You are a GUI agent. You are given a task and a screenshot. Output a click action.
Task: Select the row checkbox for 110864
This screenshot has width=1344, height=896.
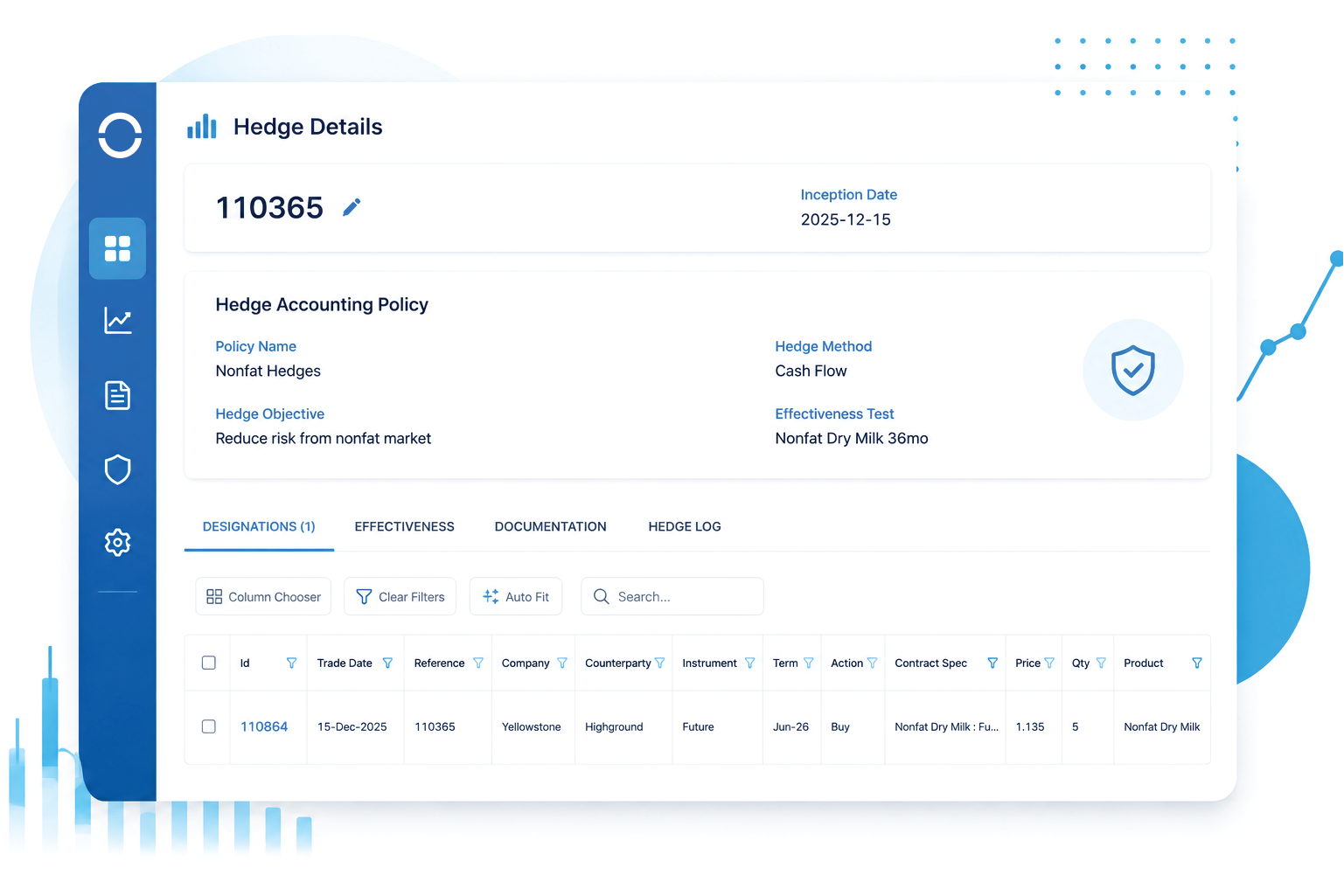click(209, 726)
